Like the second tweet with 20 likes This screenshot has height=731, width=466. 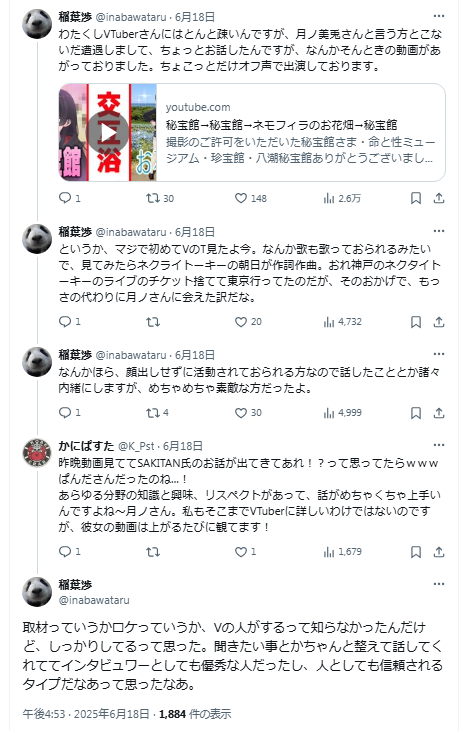(248, 322)
